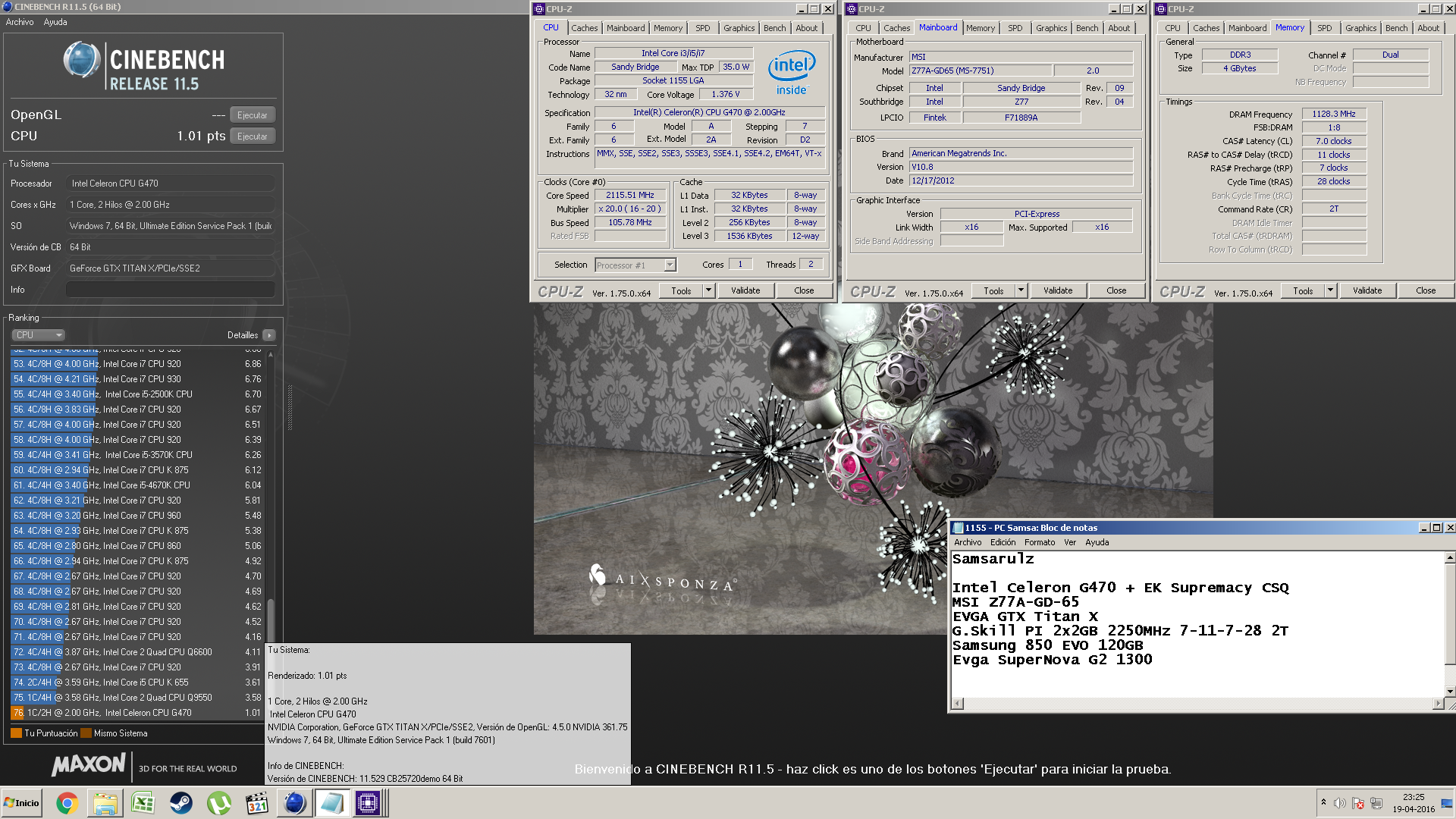Select ranking row 72 Core 2 Quad Q6600
The height and width of the screenshot is (819, 1456).
click(x=137, y=652)
